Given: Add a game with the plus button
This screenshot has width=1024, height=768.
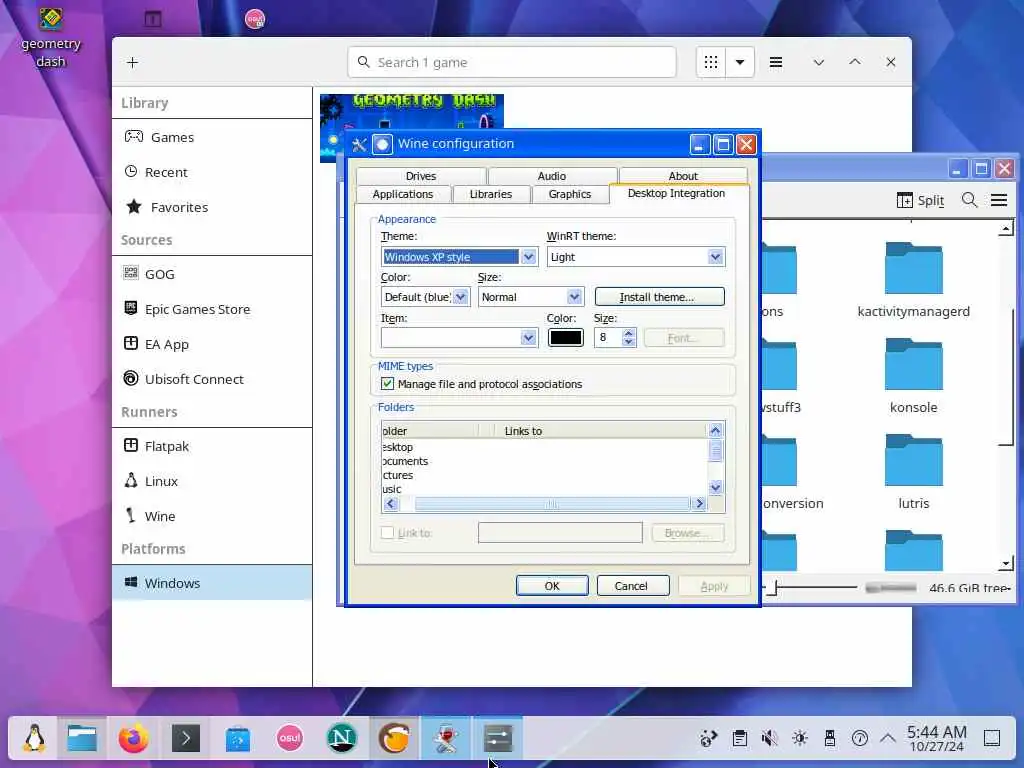Looking at the screenshot, I should click(133, 62).
